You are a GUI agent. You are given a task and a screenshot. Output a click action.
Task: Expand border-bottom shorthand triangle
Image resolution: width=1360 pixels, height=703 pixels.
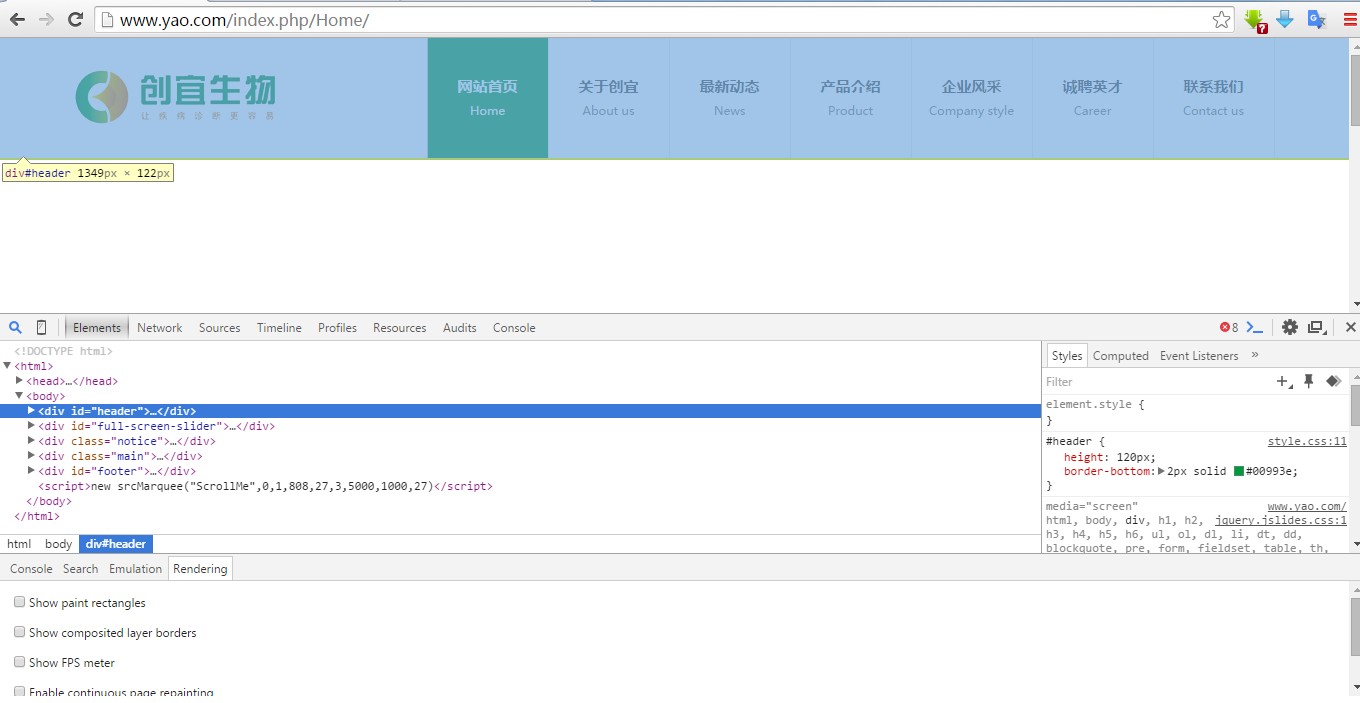point(1161,471)
